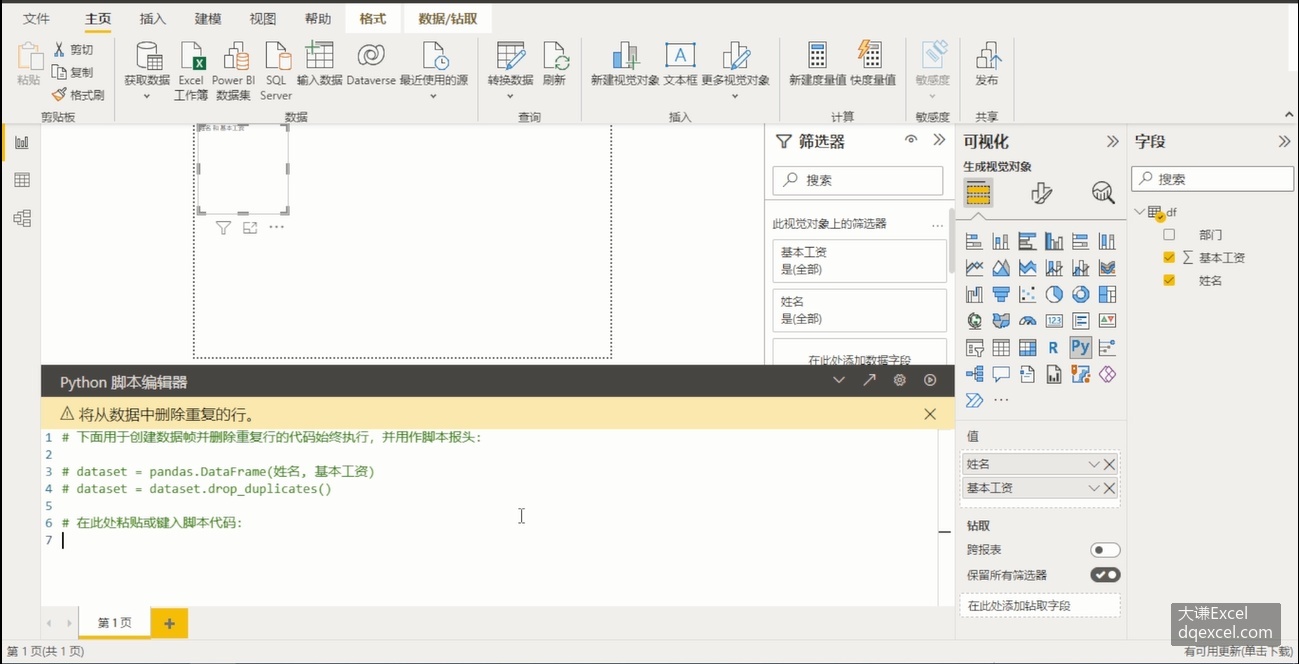Click the 刷新 refresh button
The image size is (1299, 664).
[554, 65]
